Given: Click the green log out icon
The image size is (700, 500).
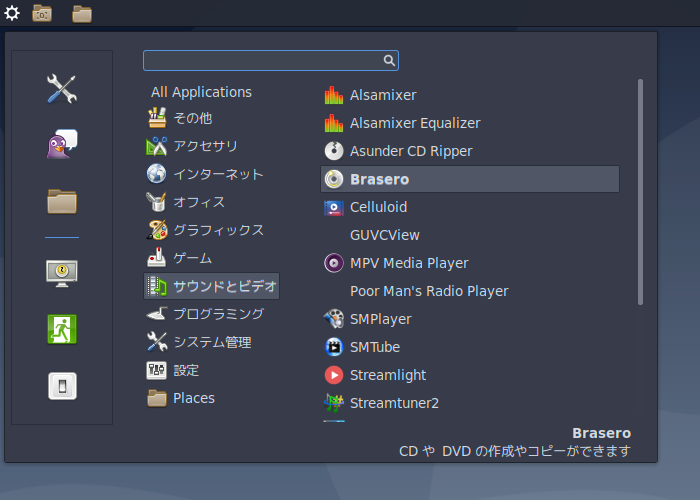Looking at the screenshot, I should coord(62,329).
